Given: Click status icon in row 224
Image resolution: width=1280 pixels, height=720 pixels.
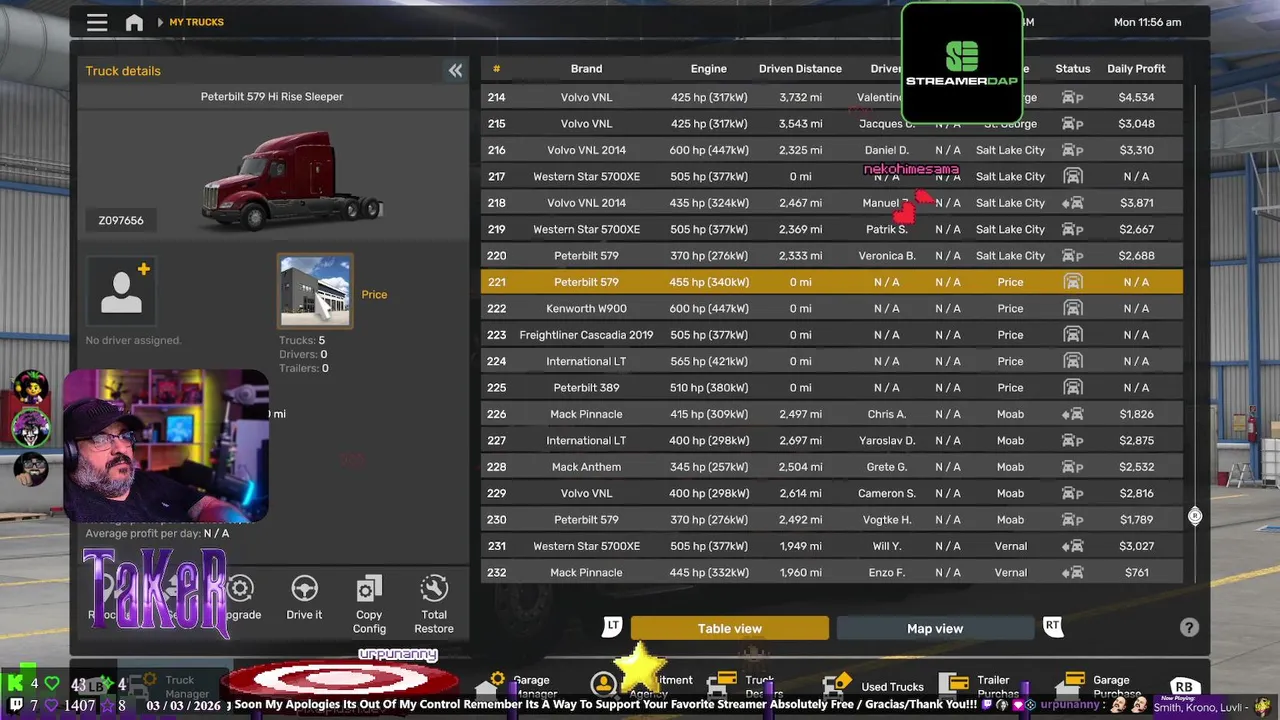Looking at the screenshot, I should coord(1072,361).
